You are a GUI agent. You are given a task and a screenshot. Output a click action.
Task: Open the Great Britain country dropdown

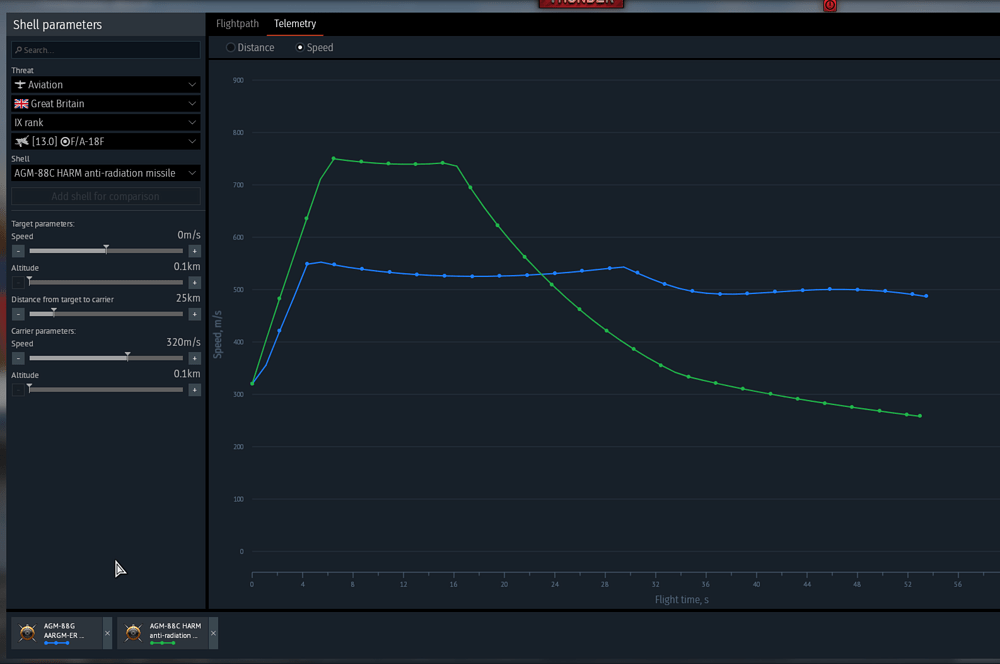106,103
